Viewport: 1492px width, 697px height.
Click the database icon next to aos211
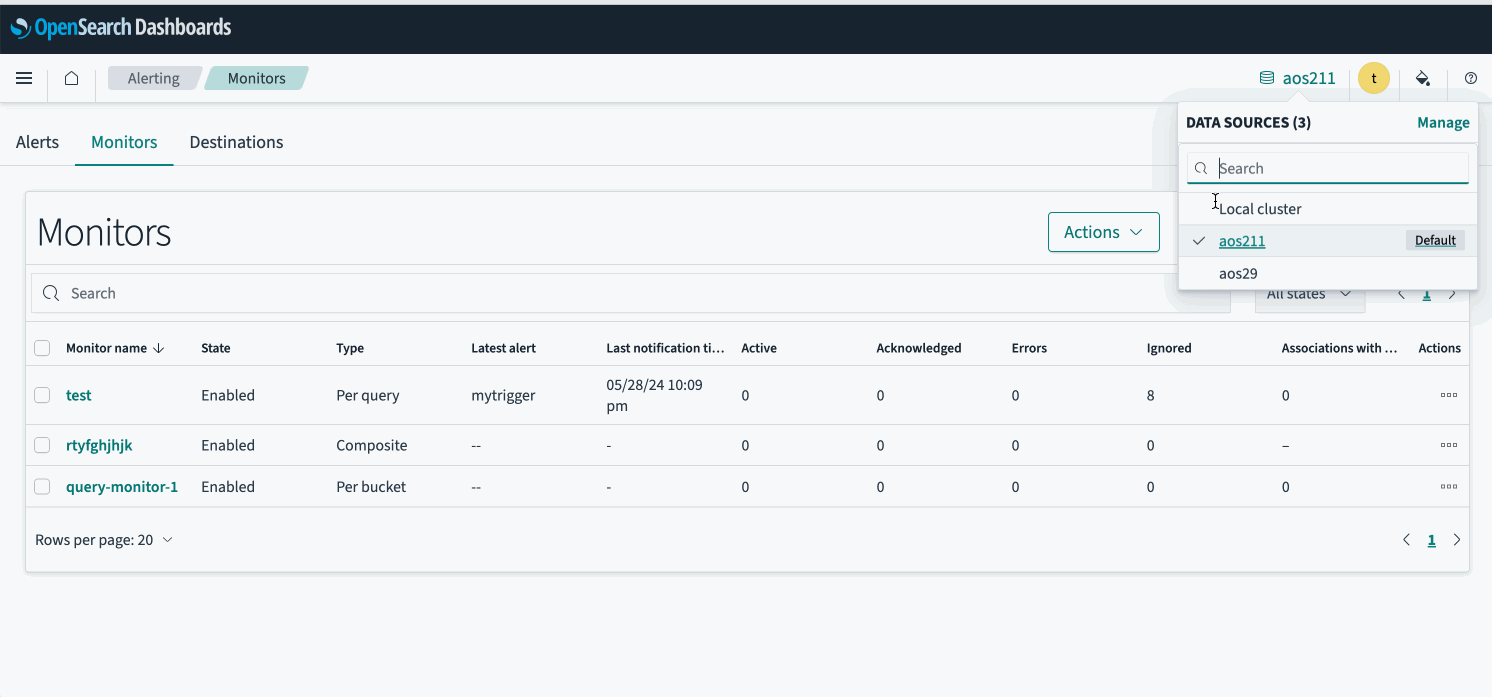(1266, 78)
